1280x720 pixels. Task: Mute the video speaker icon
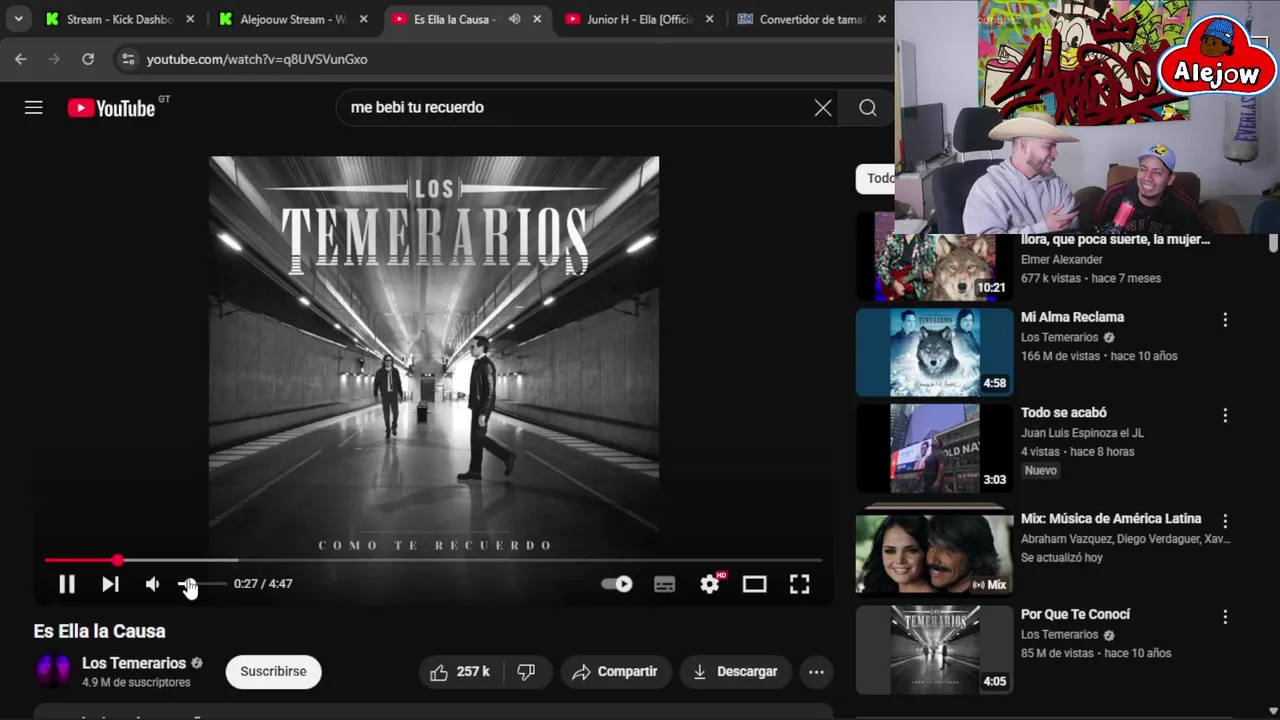(152, 584)
